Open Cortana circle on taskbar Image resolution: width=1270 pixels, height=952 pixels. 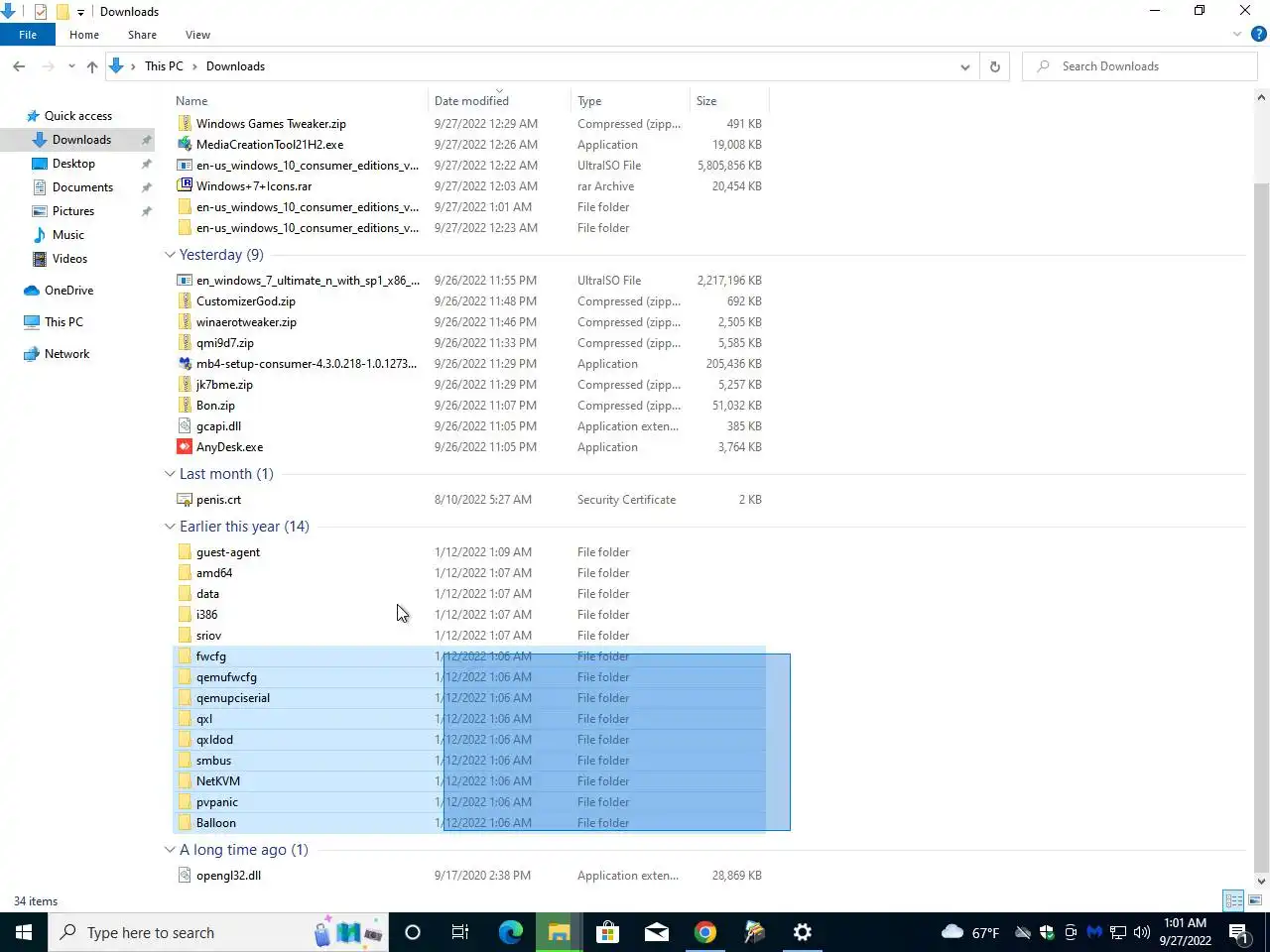413,932
